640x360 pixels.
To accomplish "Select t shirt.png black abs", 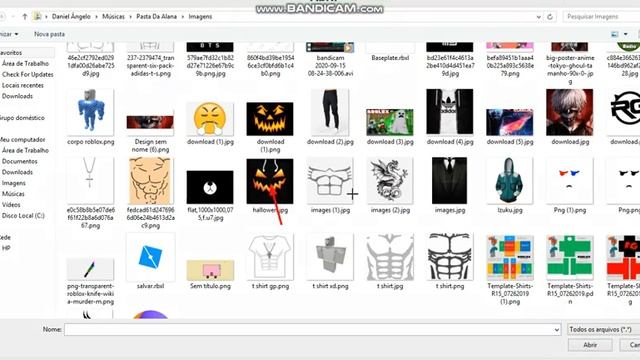I will 450,262.
